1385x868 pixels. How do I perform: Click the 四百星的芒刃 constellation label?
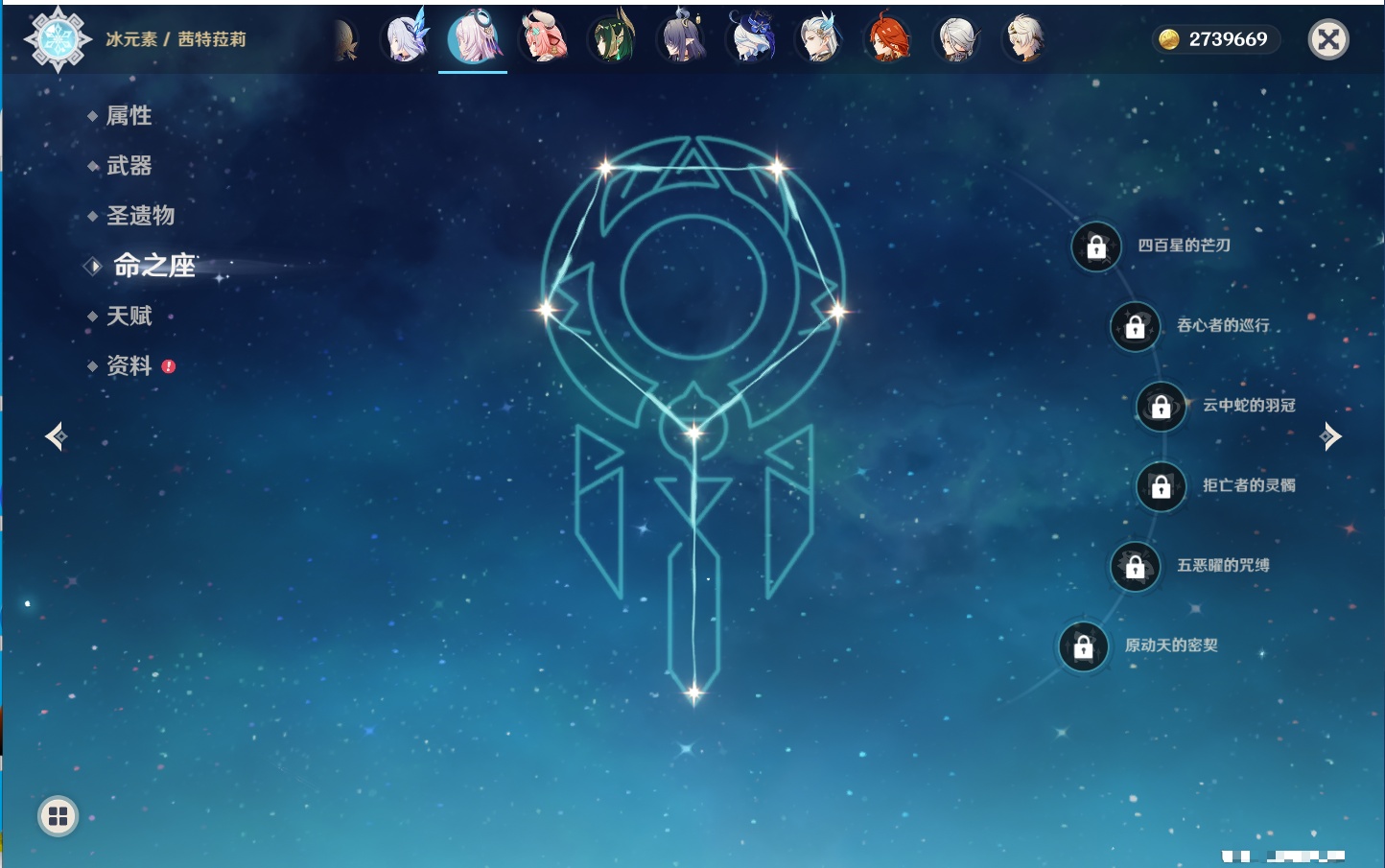point(1184,246)
